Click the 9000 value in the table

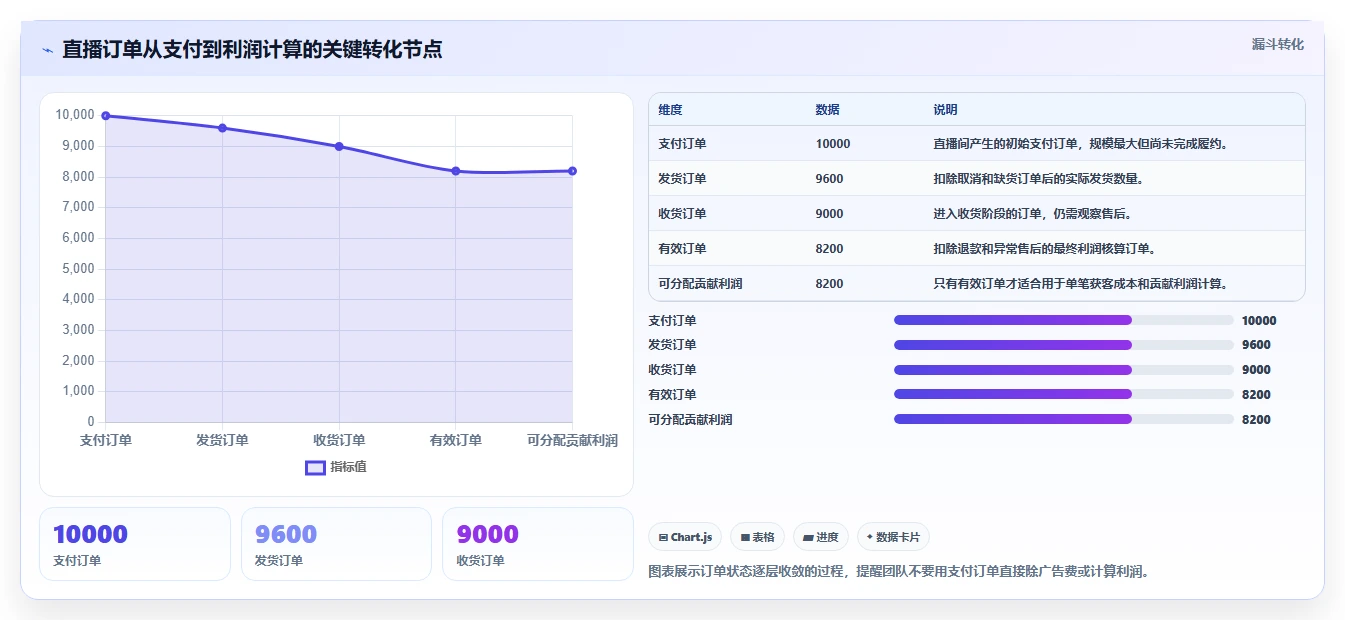(829, 214)
